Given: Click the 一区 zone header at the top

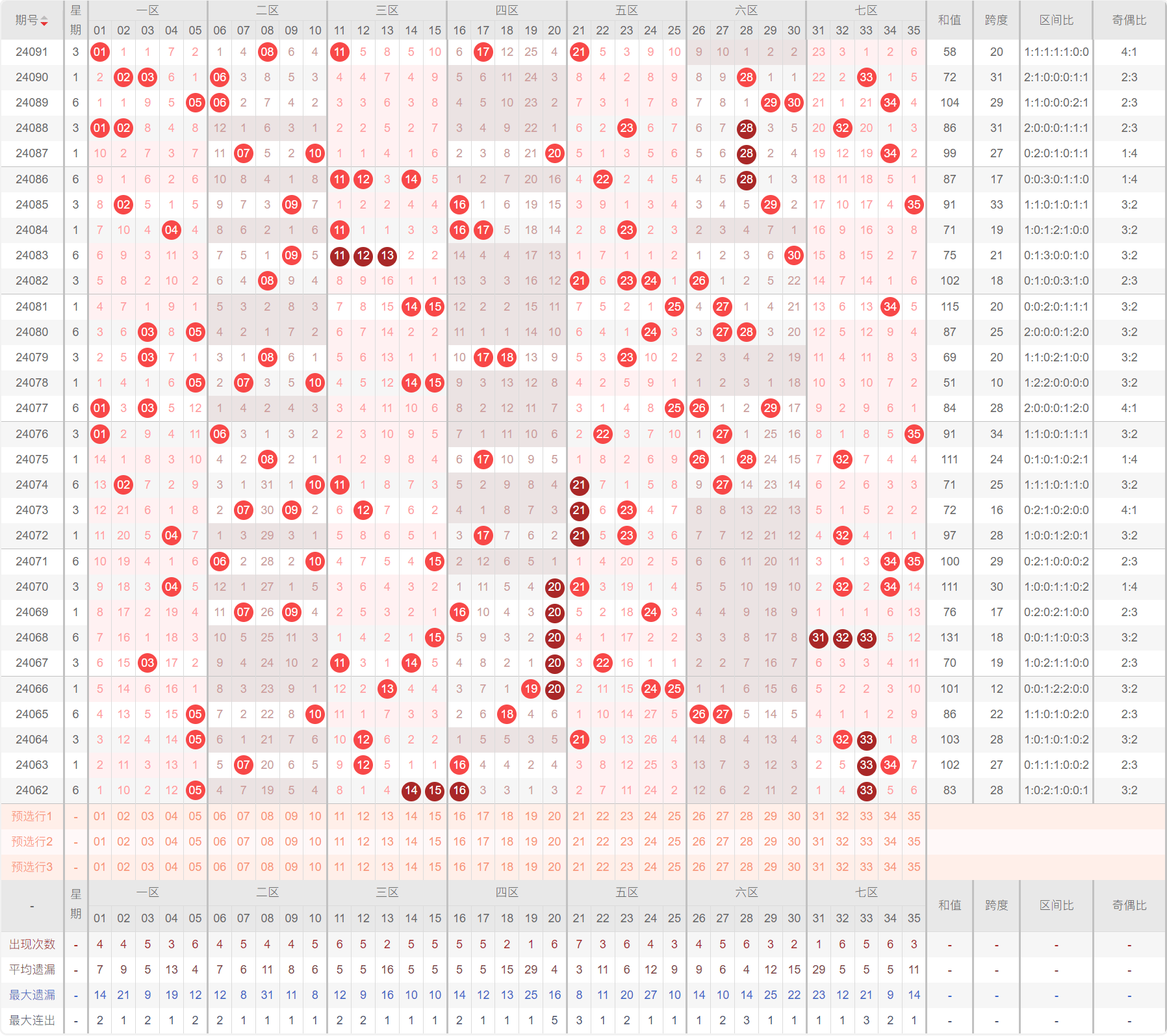Looking at the screenshot, I should (147, 10).
